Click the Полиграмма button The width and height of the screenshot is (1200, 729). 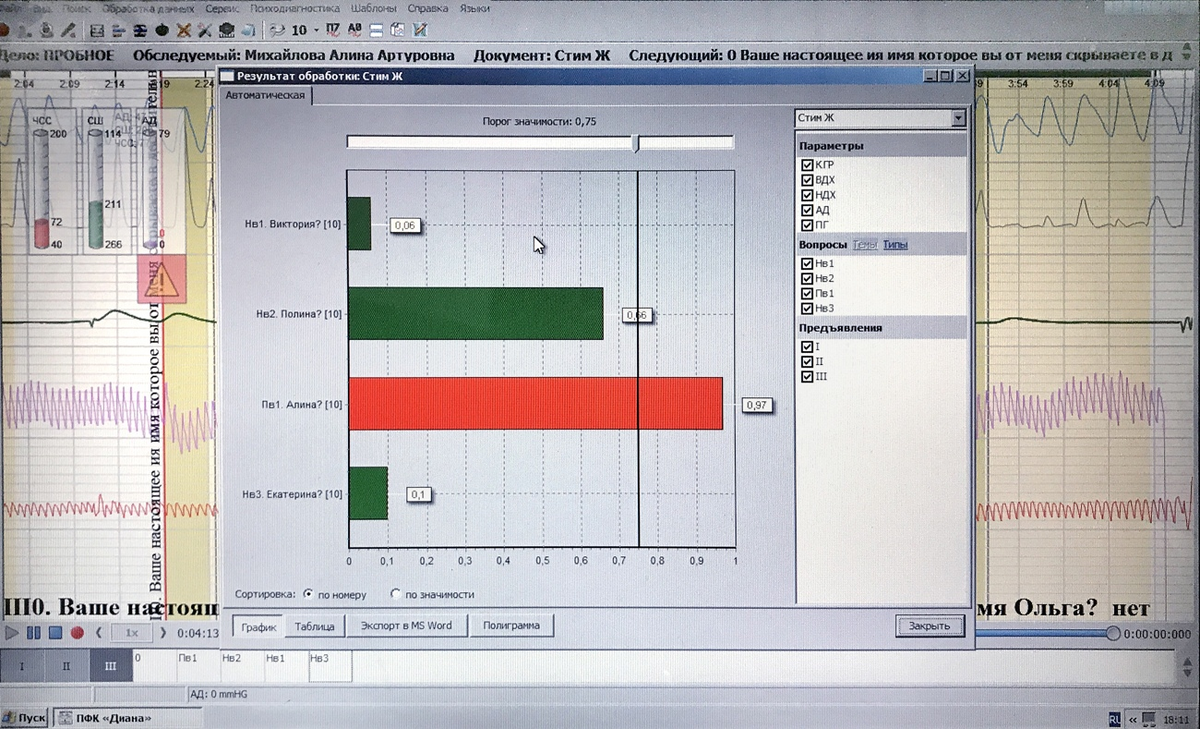point(511,626)
